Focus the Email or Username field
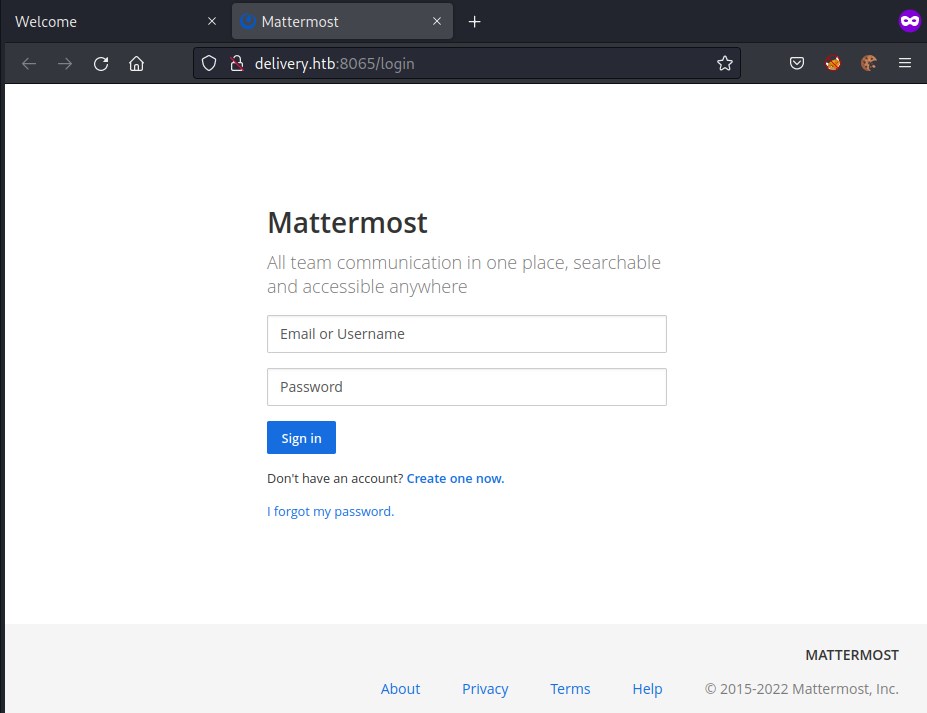The height and width of the screenshot is (713, 927). pos(466,334)
